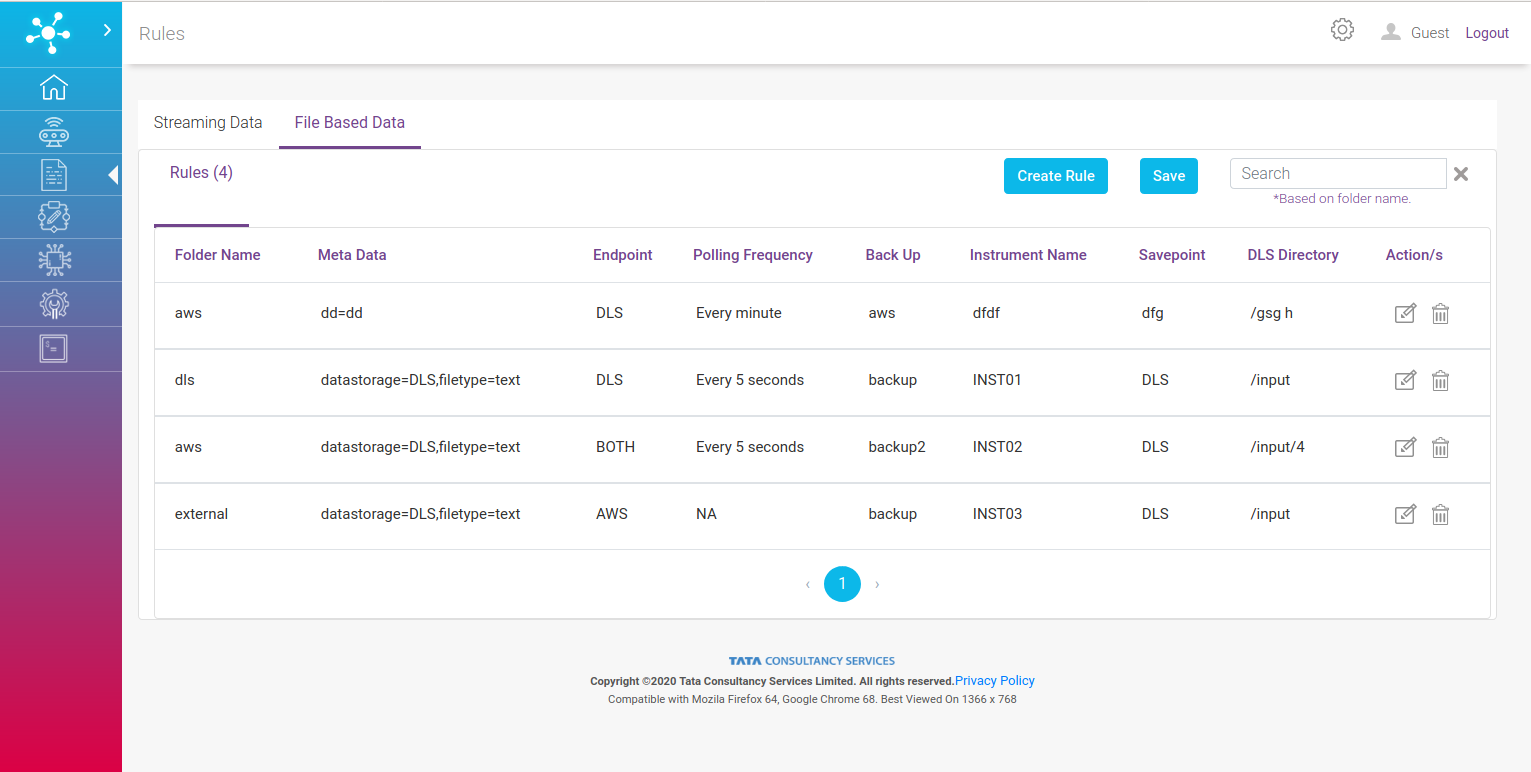Viewport: 1531px width, 772px height.
Task: Open the document rules sidebar icon
Action: pyautogui.click(x=53, y=175)
